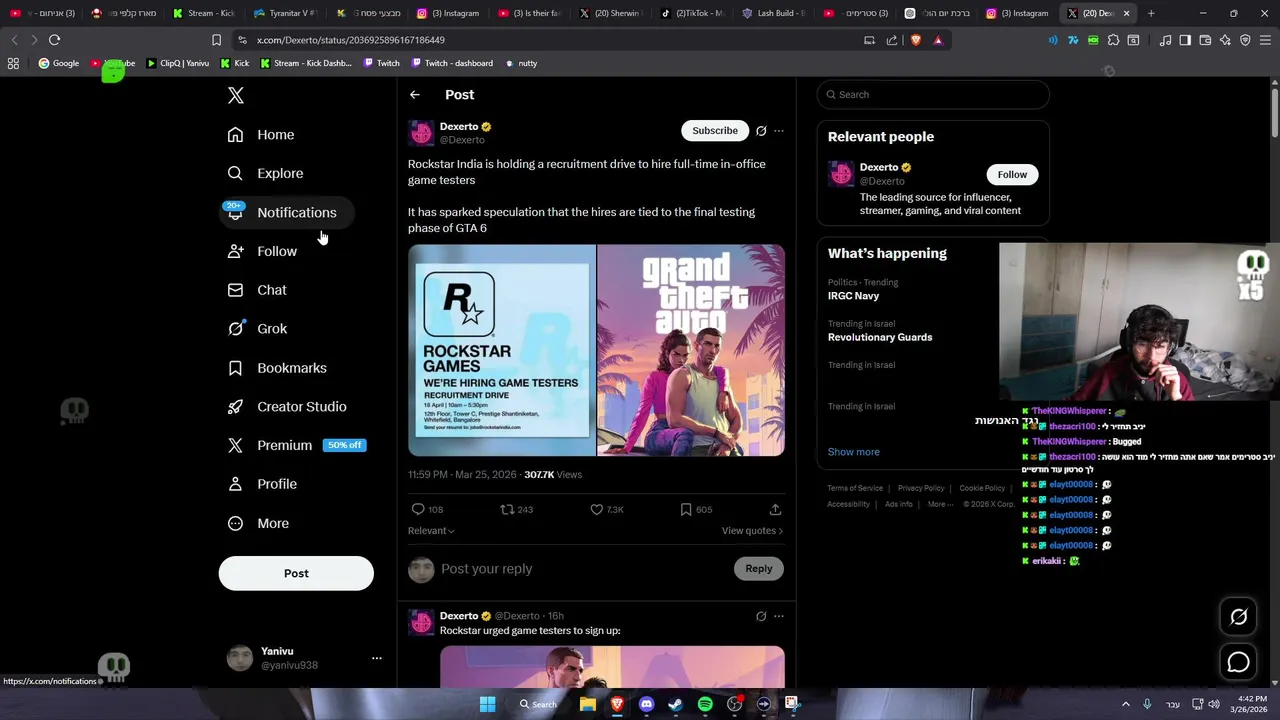Expand the Relevant replies sort dropdown
The width and height of the screenshot is (1280, 720).
(431, 531)
